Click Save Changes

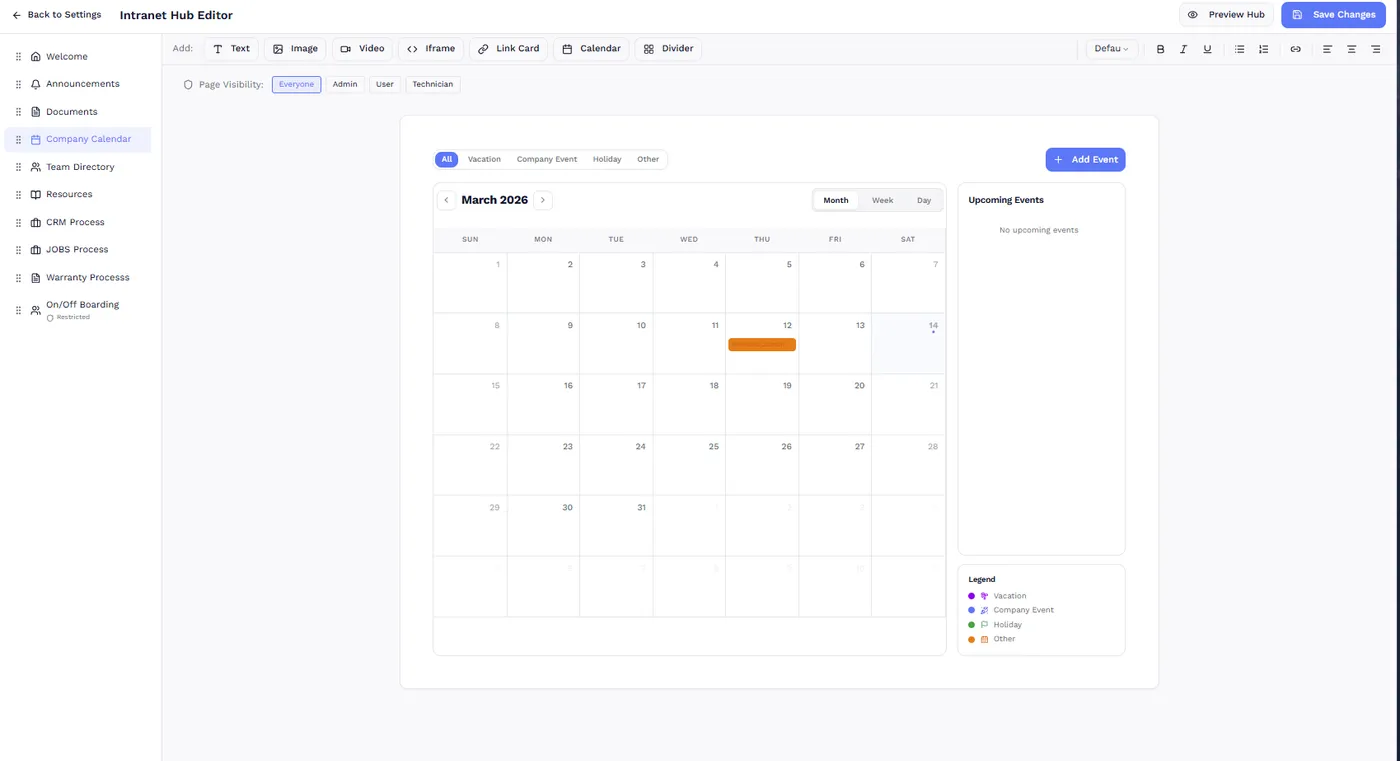click(1333, 15)
